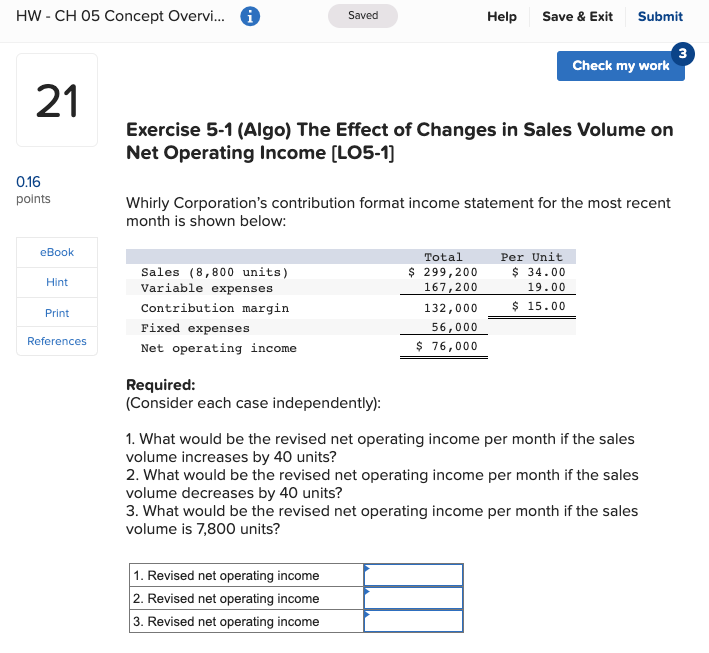Image resolution: width=709 pixels, height=653 pixels.
Task: Submit the assignment
Action: [660, 17]
